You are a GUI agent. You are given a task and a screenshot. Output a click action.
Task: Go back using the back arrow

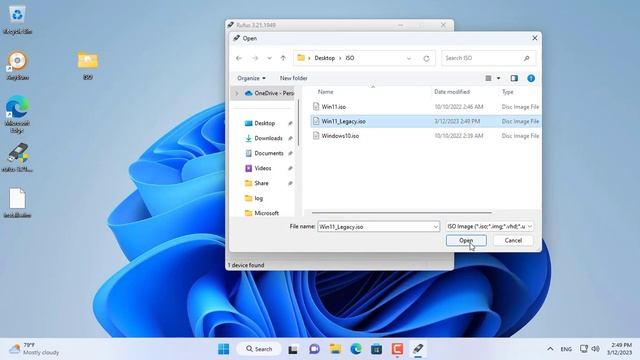(x=239, y=58)
